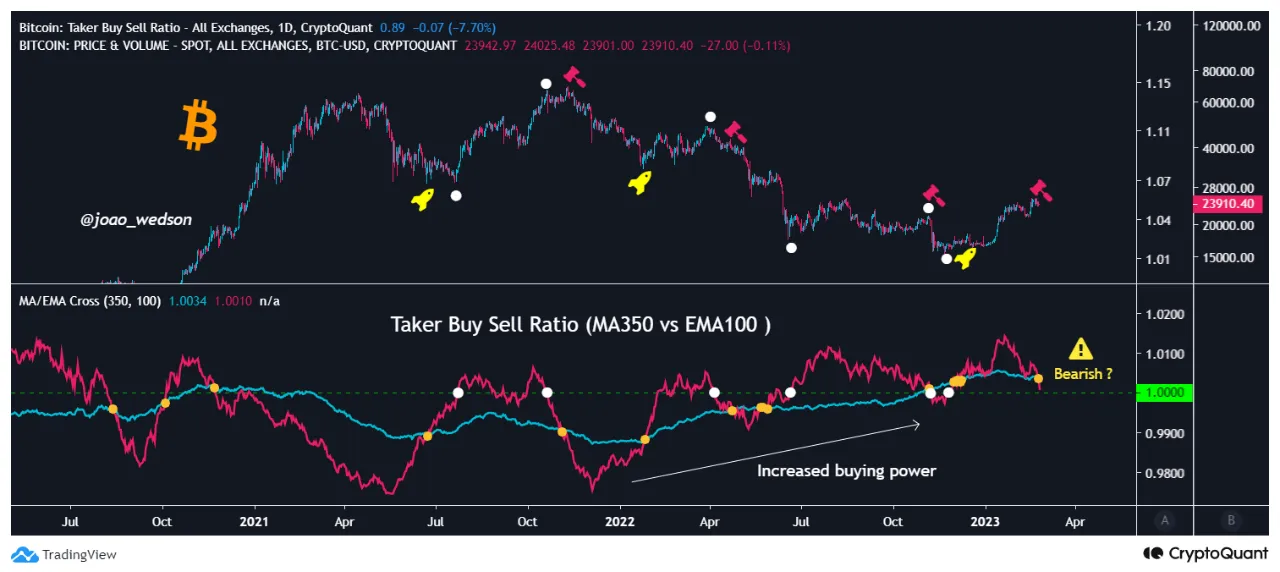Click the orange Bitcoin logo on chart

[198, 127]
